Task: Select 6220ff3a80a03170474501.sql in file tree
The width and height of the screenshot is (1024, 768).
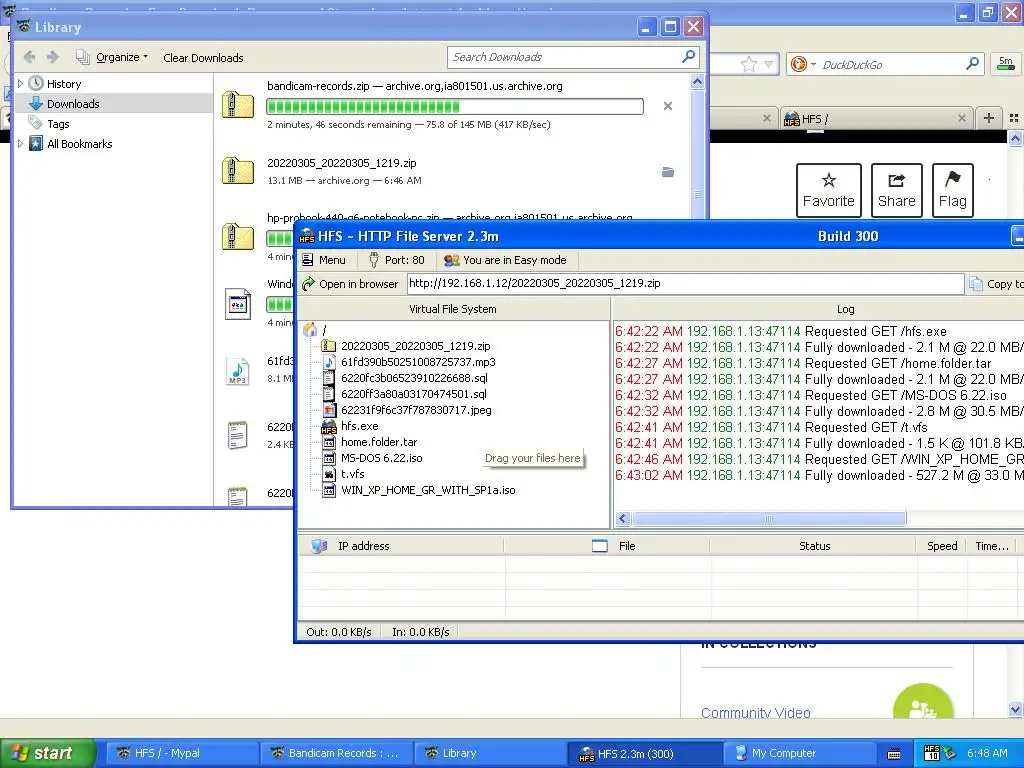Action: click(413, 394)
